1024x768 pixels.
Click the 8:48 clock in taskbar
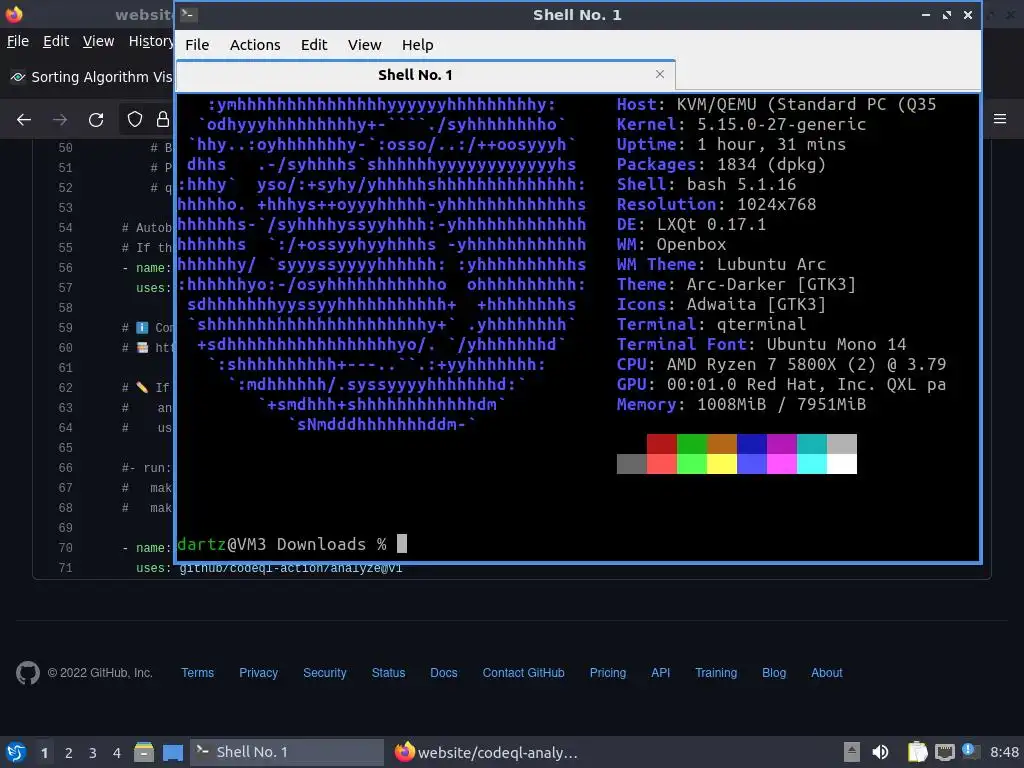point(1004,752)
